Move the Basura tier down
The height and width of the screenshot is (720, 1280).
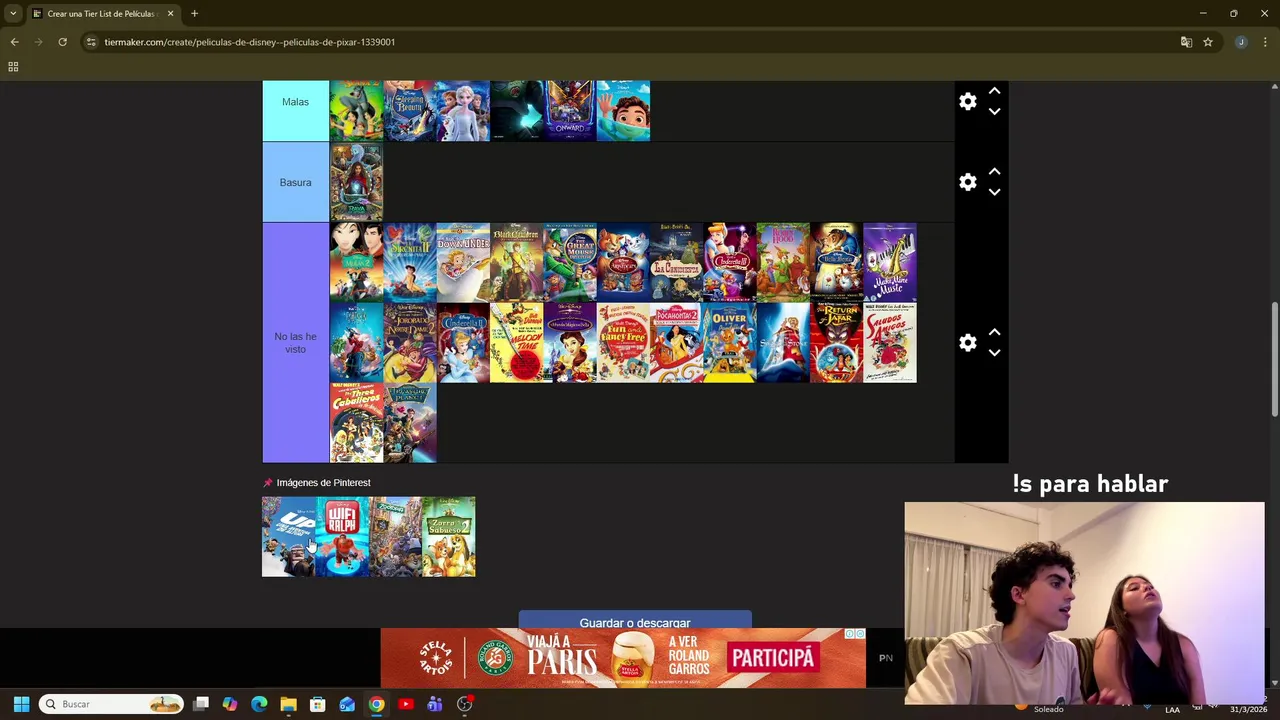pyautogui.click(x=994, y=192)
